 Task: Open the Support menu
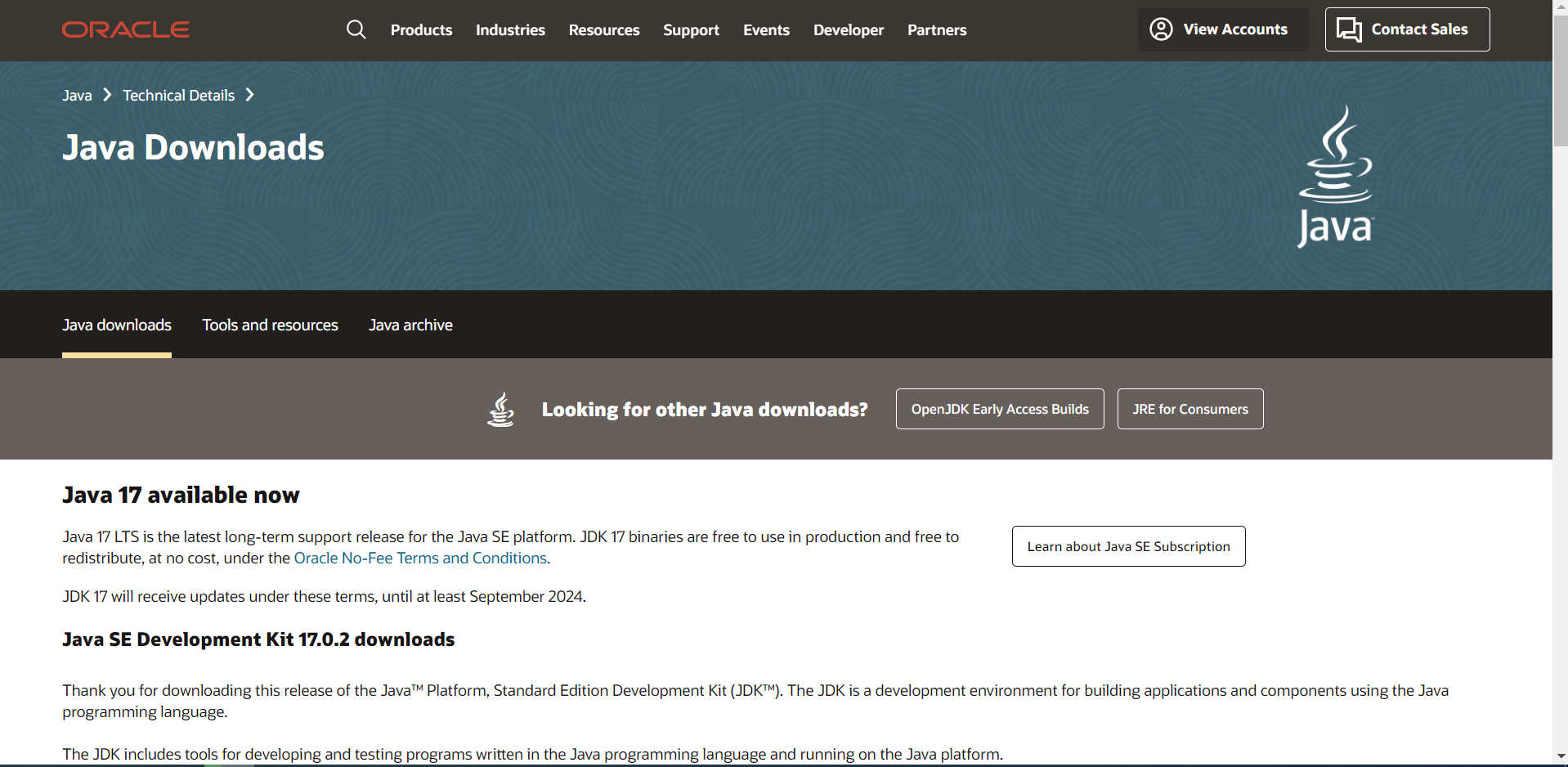click(691, 29)
